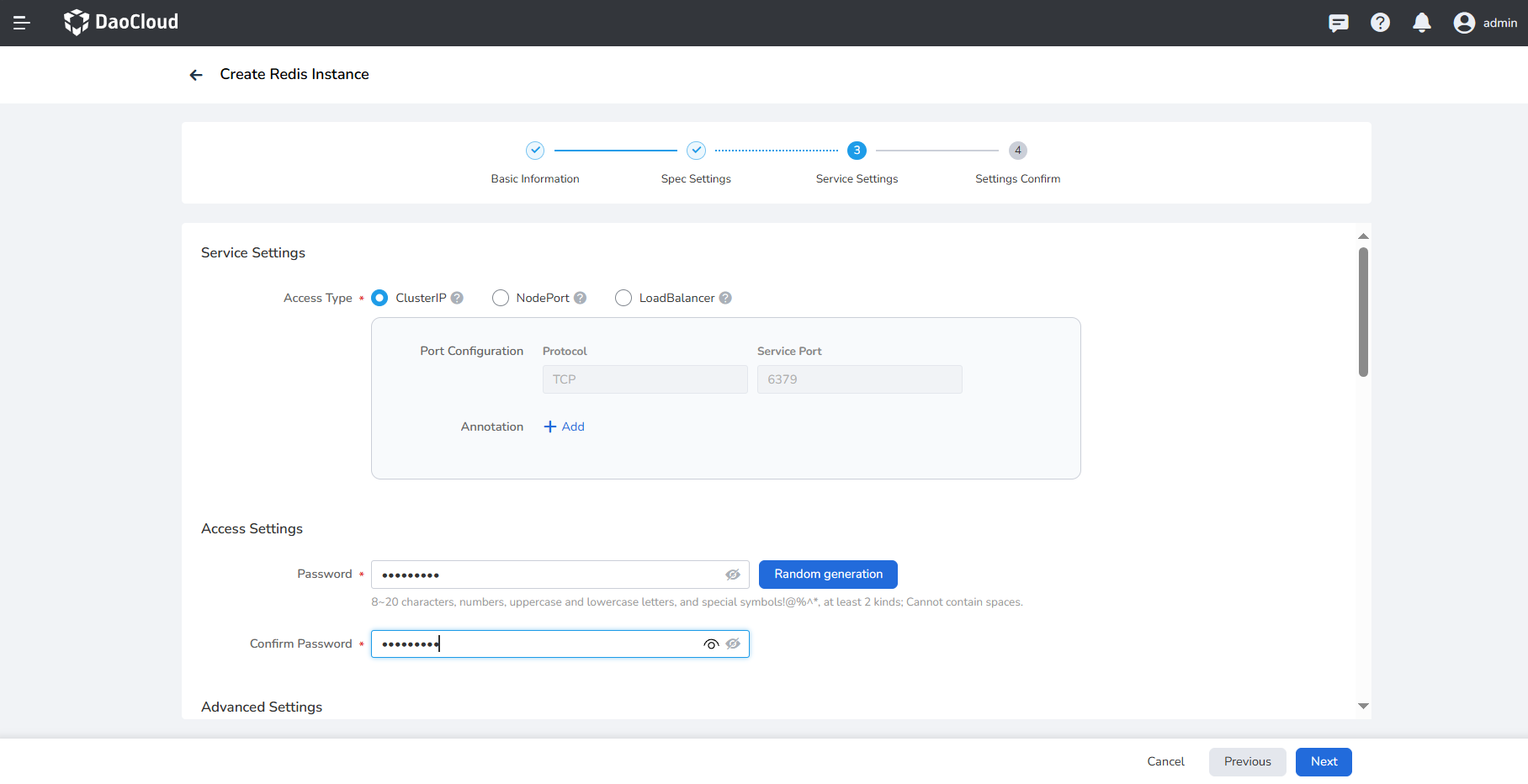Click the LoadBalancer help tooltip icon
This screenshot has height=784, width=1528.
click(725, 298)
